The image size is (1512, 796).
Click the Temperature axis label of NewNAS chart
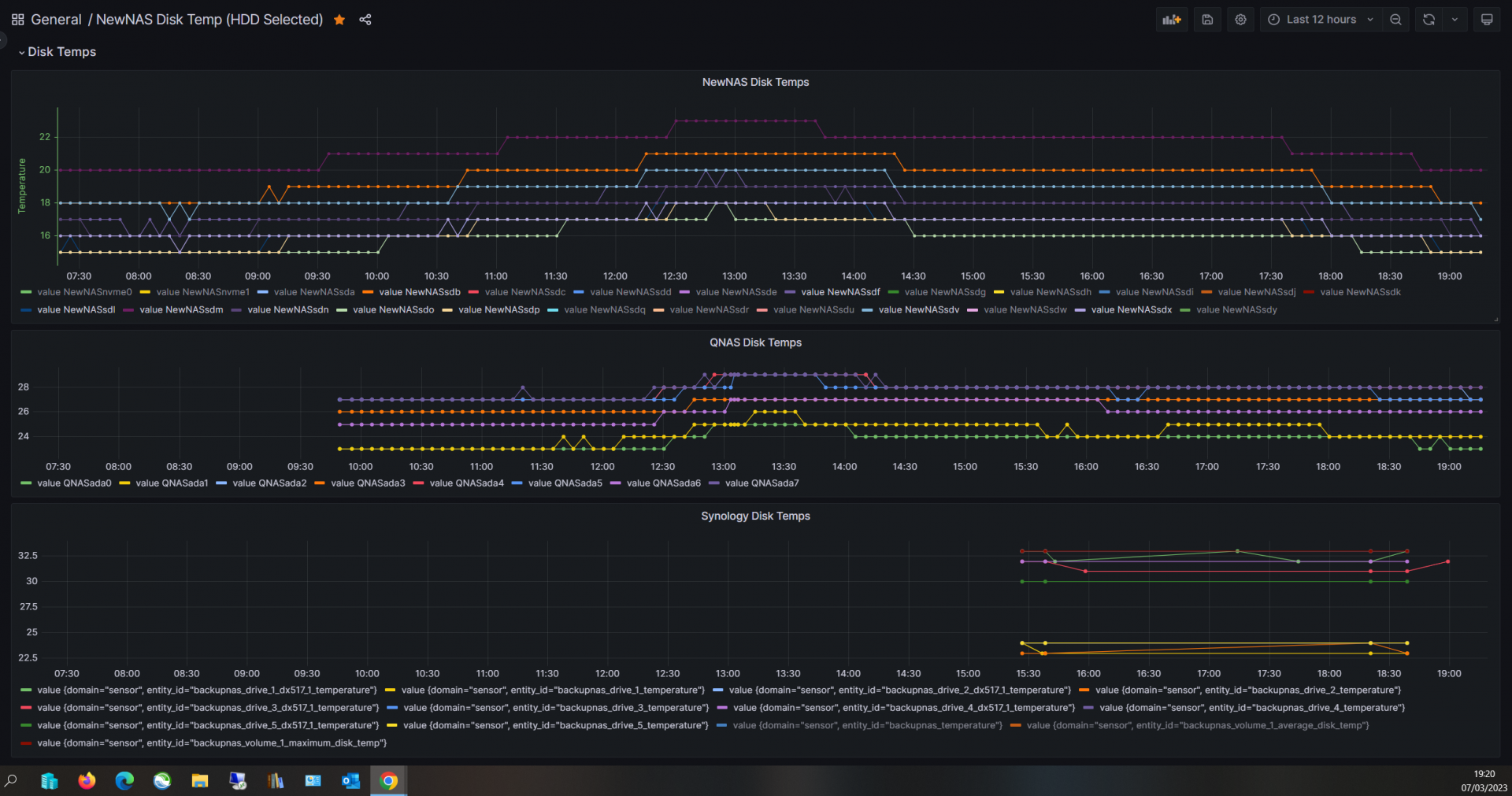point(22,186)
